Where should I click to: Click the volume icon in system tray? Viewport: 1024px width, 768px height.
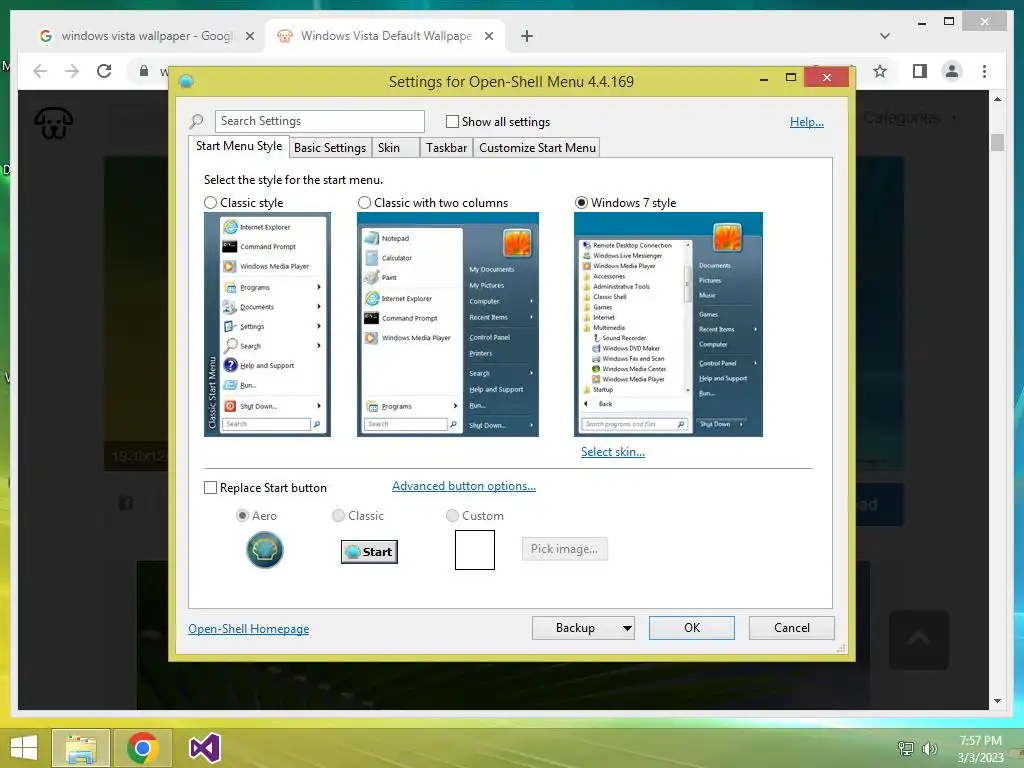point(929,749)
